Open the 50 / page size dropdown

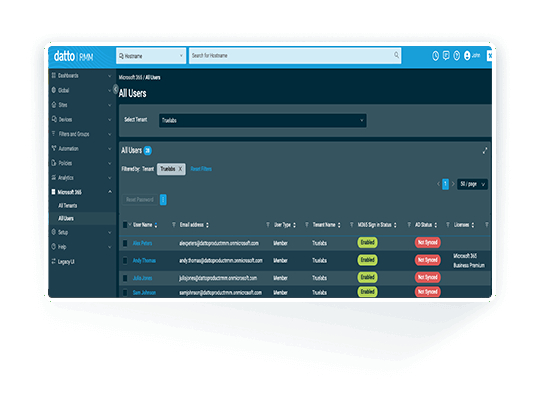point(472,184)
